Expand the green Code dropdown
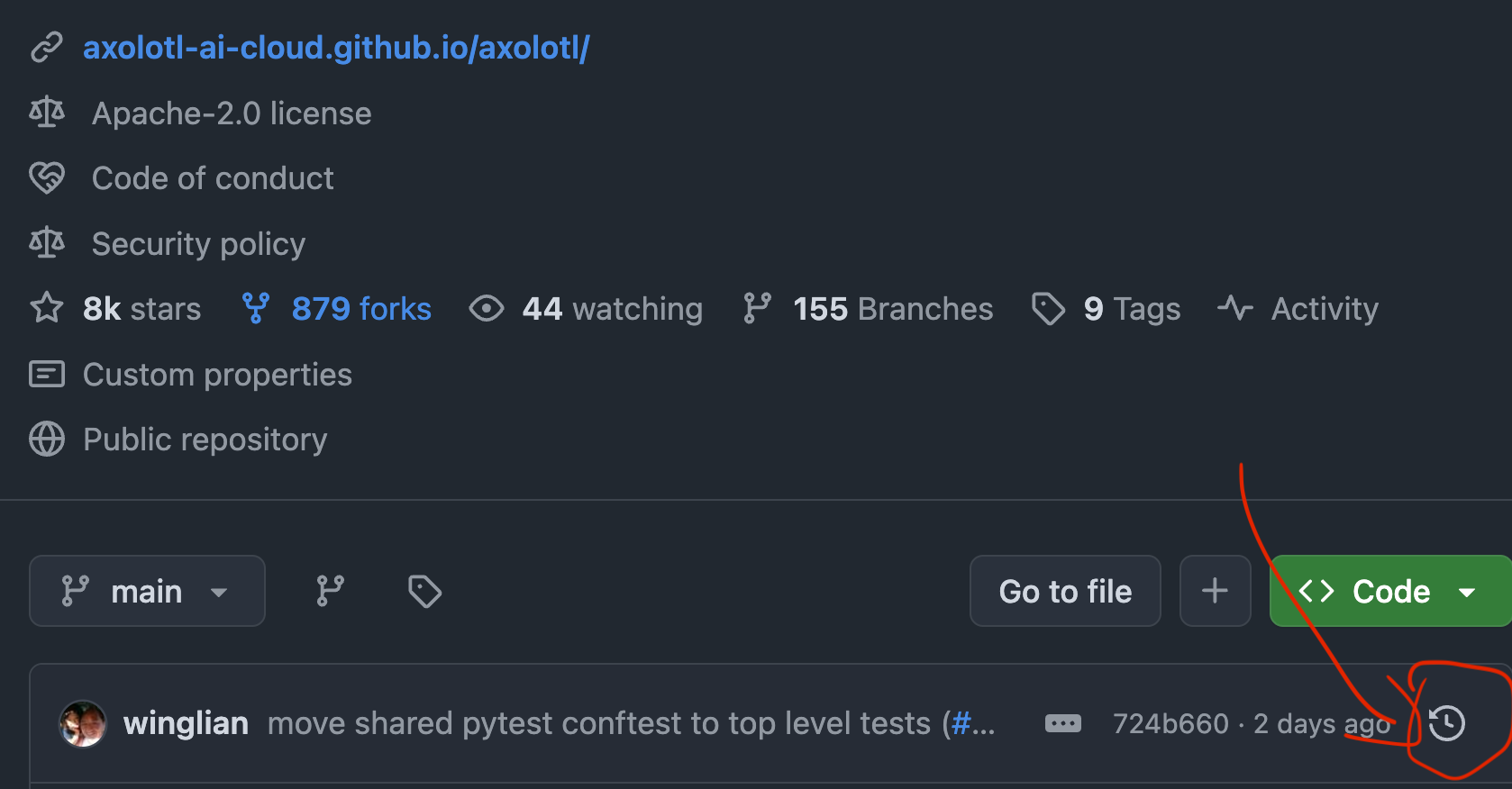This screenshot has width=1512, height=789. tap(1390, 591)
